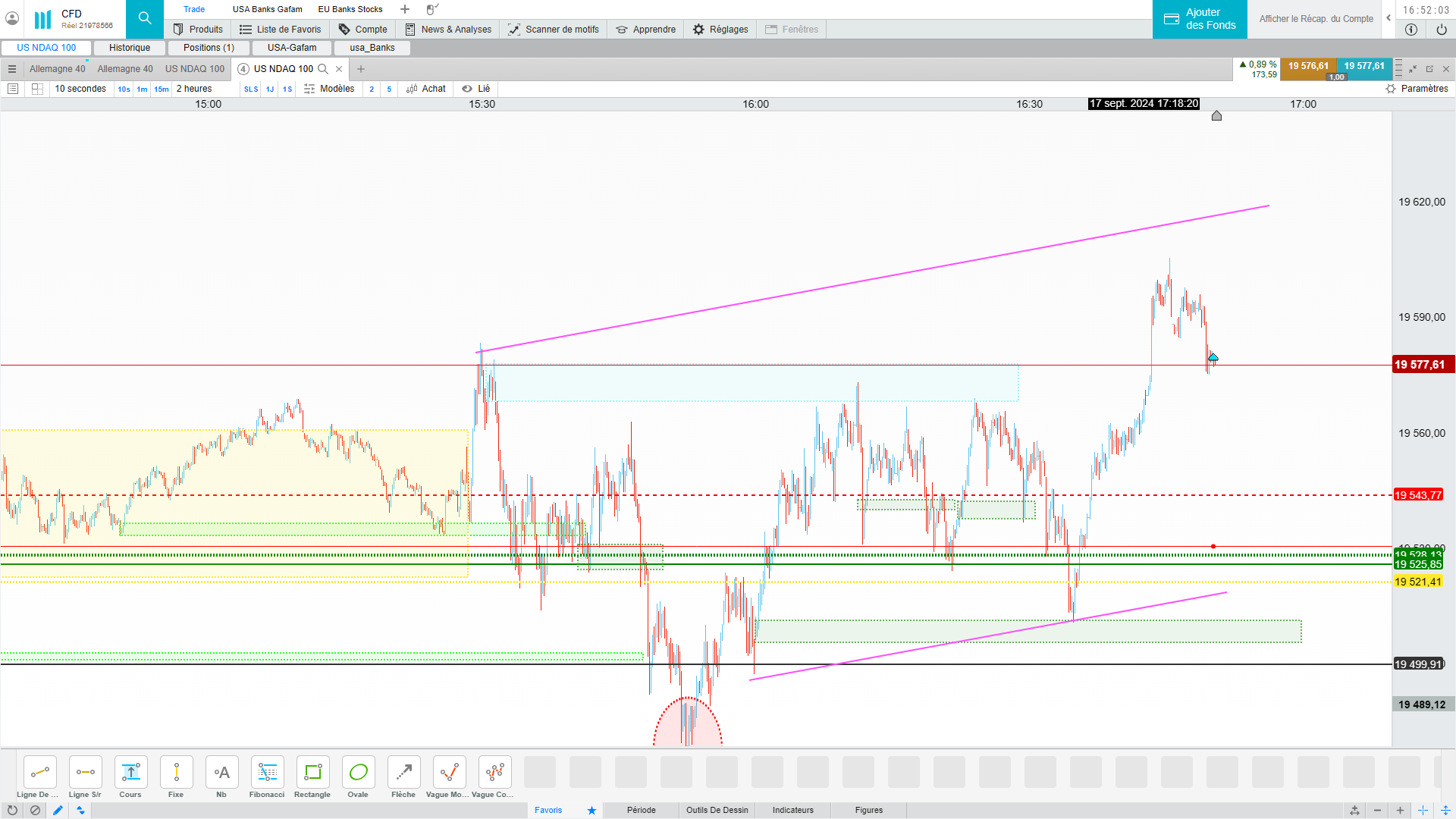
Task: Add a new chart tab with plus
Action: point(361,69)
